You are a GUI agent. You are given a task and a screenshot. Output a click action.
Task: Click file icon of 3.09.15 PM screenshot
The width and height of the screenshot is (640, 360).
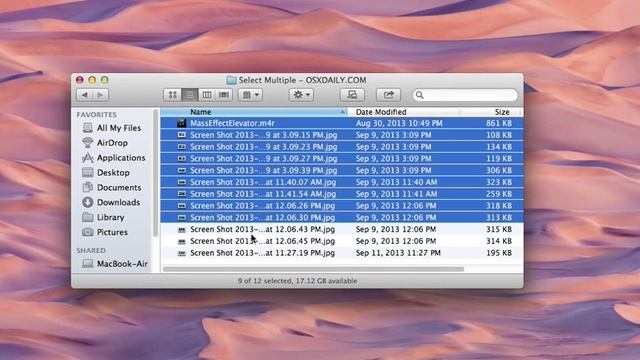point(182,135)
